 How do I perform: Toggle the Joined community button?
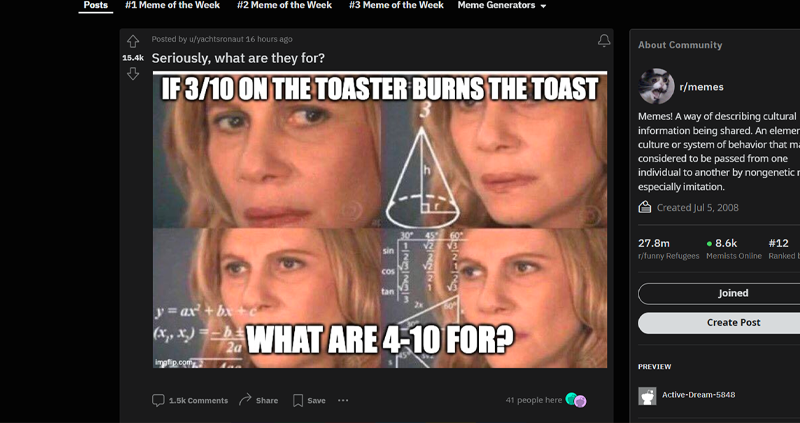click(x=733, y=293)
